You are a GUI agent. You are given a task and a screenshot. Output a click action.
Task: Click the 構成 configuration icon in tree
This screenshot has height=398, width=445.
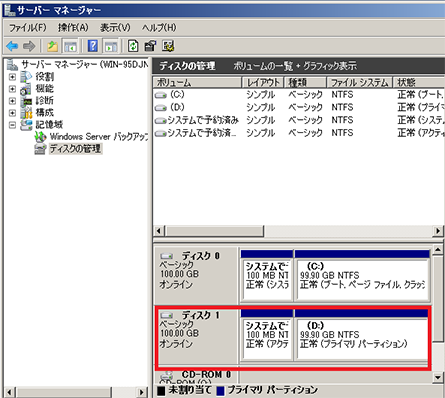coord(26,113)
